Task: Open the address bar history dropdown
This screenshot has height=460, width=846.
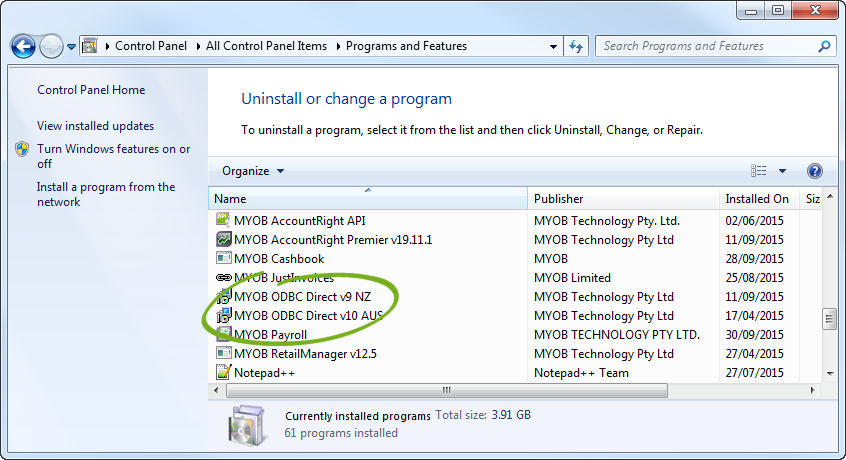Action: pos(553,46)
